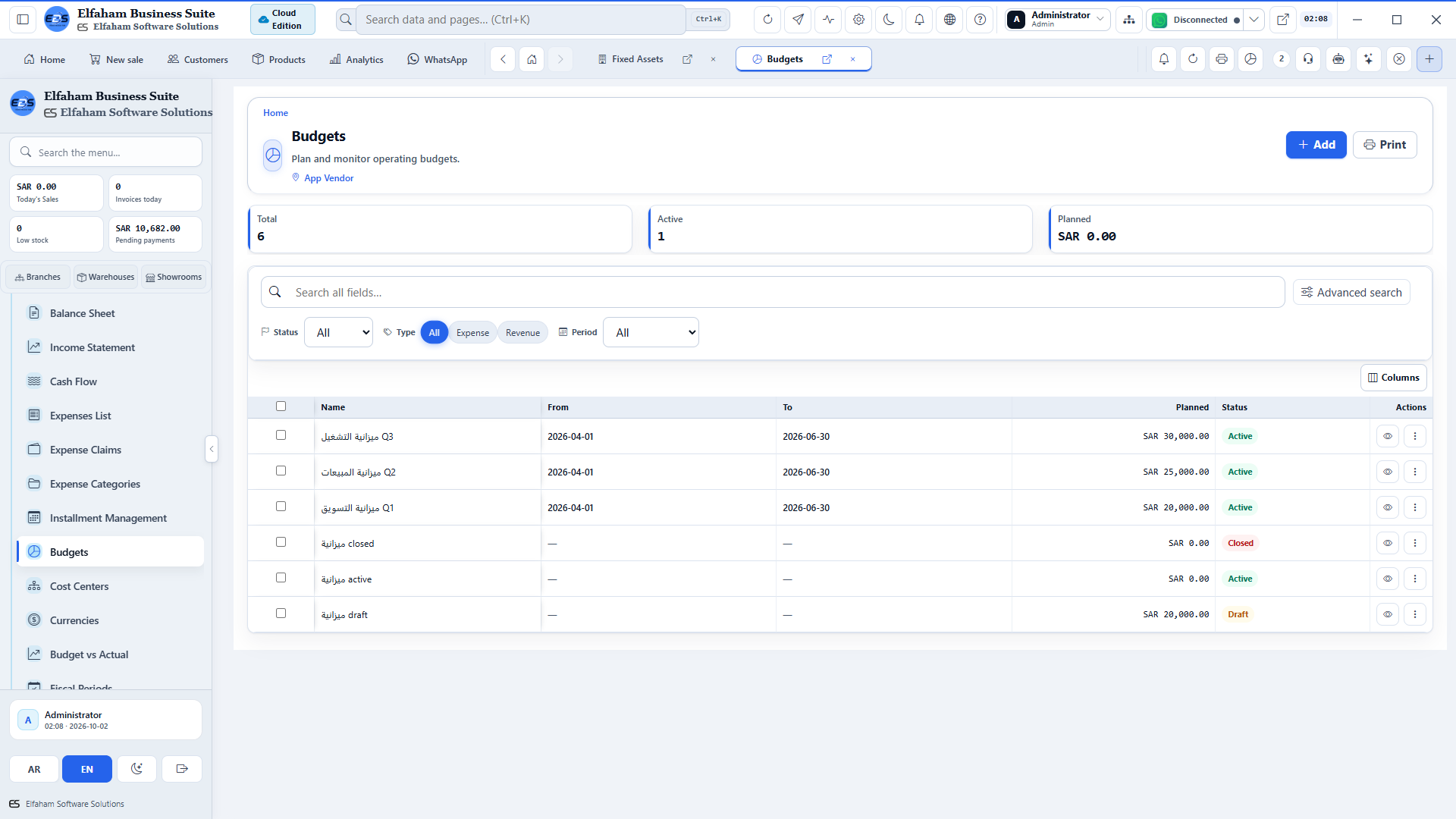The height and width of the screenshot is (819, 1456).
Task: Toggle the left sidebar panel icon
Action: 23,20
